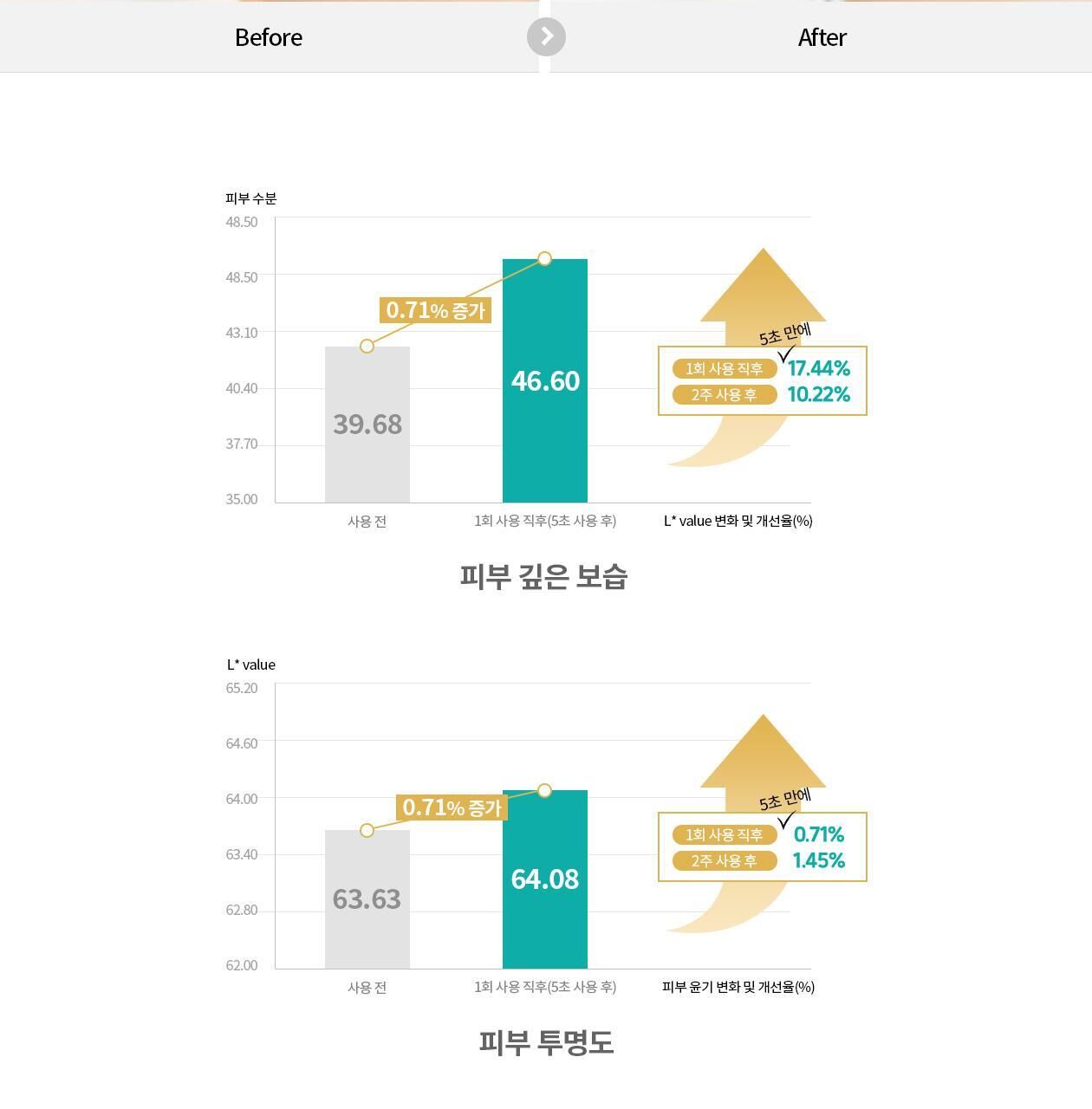1092x1109 pixels.
Task: Click the checkmark beside the 0.71% result
Action: (786, 820)
